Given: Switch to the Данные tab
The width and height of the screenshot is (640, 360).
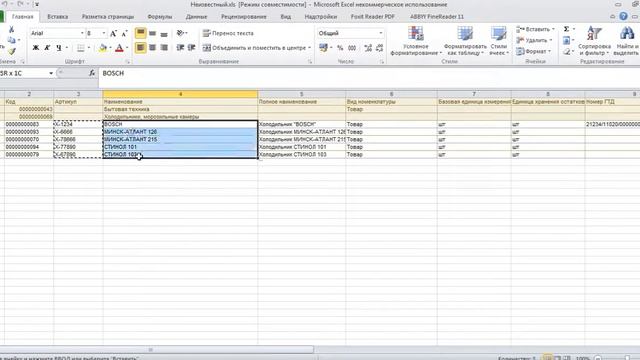Looking at the screenshot, I should (x=196, y=17).
